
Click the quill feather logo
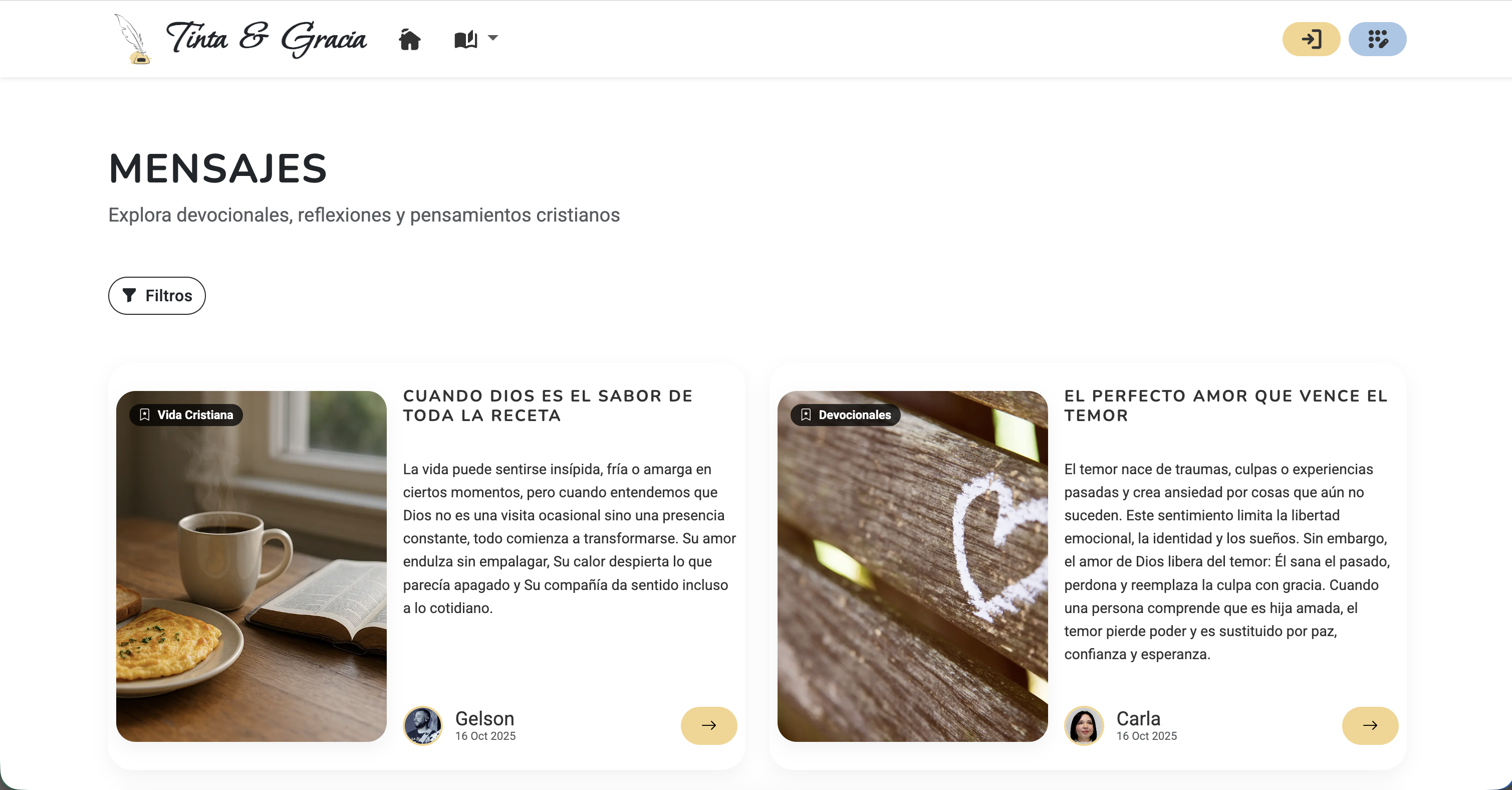[133, 39]
